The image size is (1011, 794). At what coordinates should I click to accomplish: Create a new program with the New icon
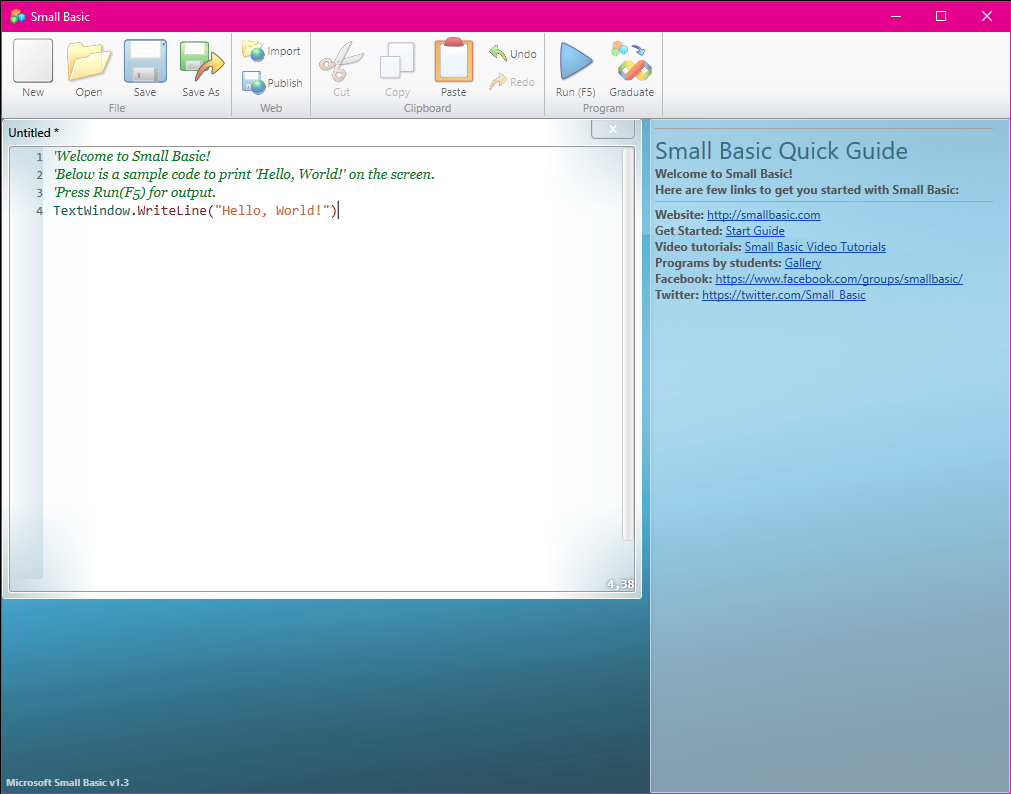tap(32, 68)
